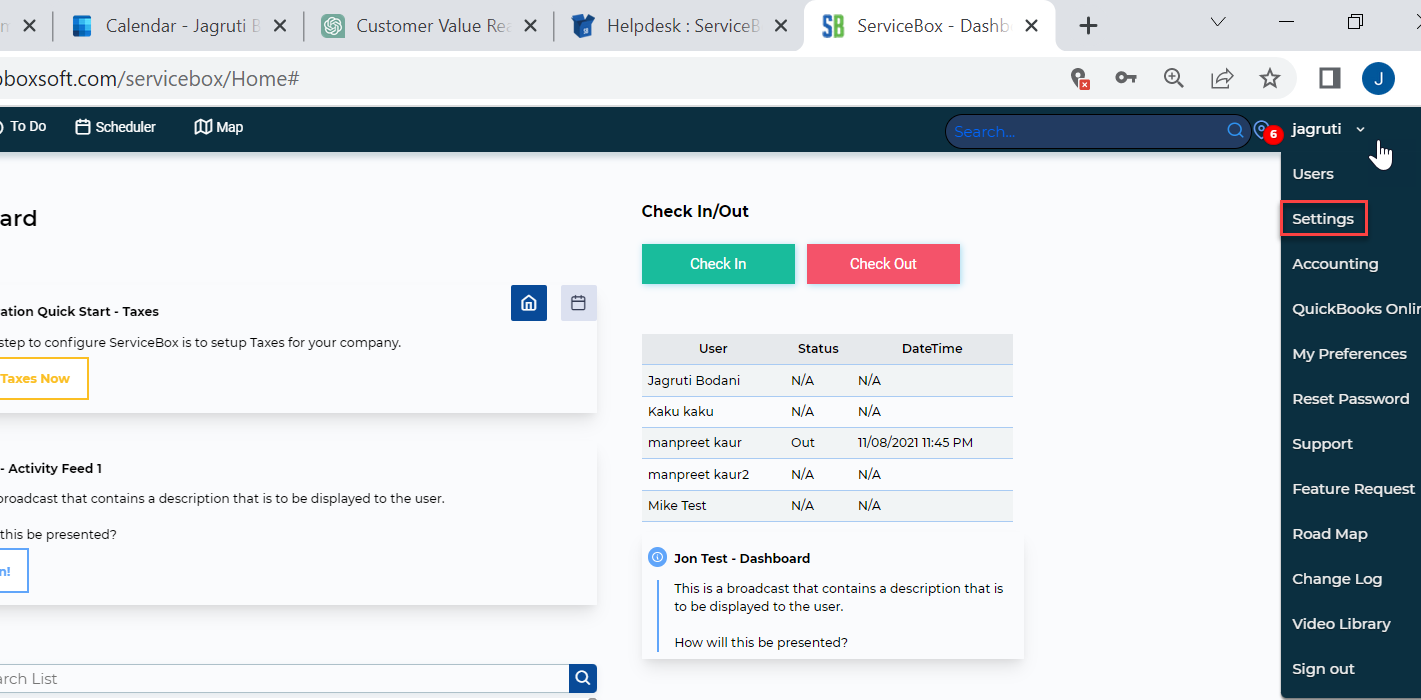The width and height of the screenshot is (1421, 700).
Task: Open the browser tab search chevron
Action: click(x=1218, y=22)
